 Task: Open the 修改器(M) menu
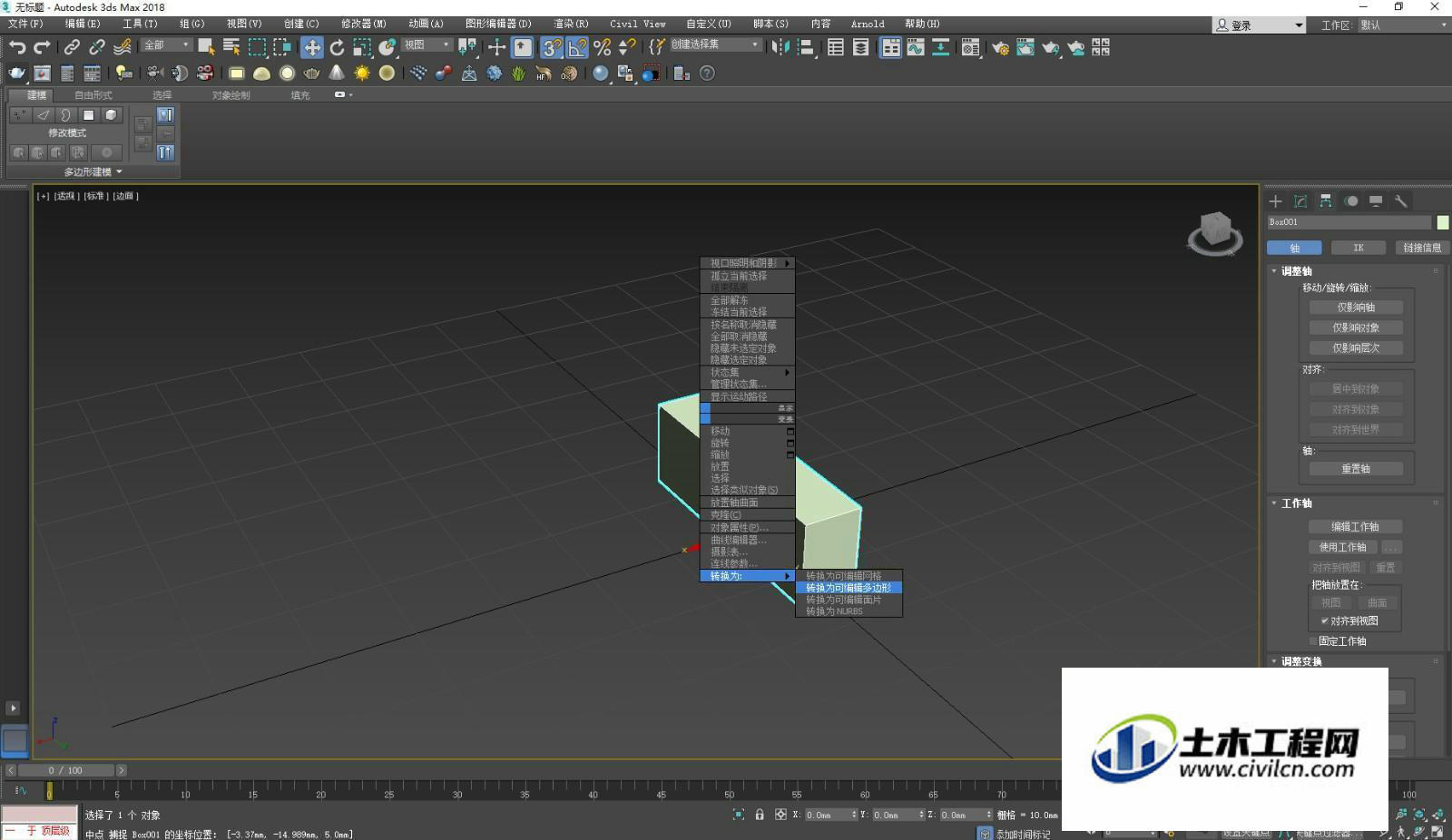[363, 24]
